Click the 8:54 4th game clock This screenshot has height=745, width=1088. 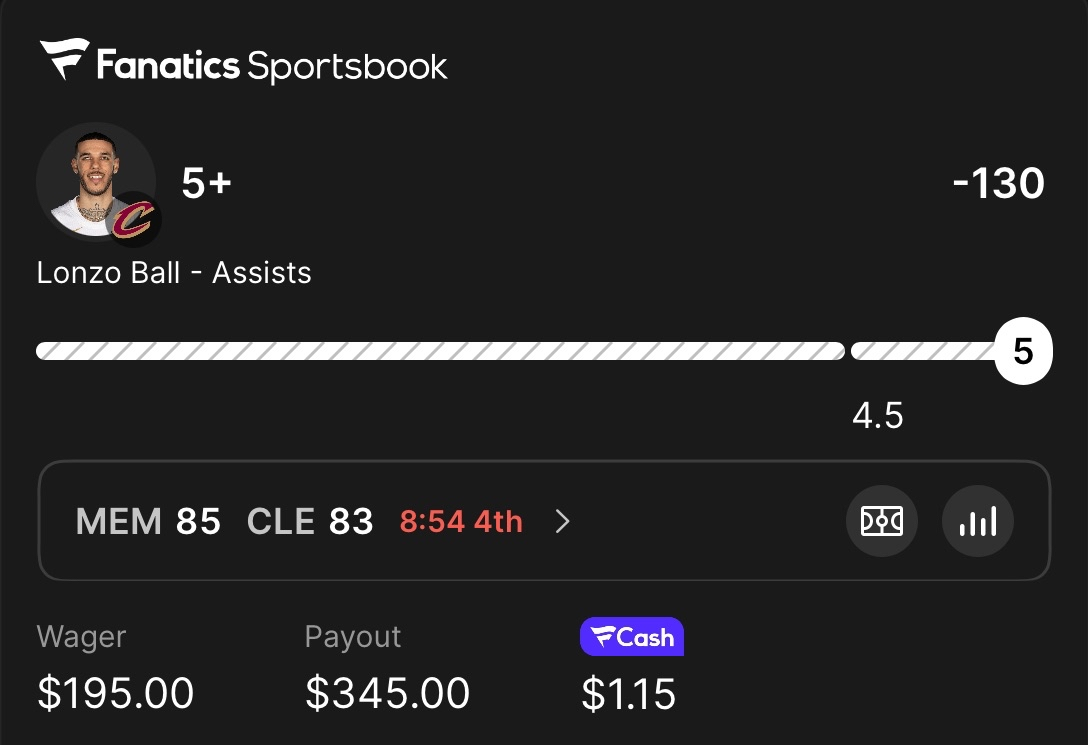[461, 521]
